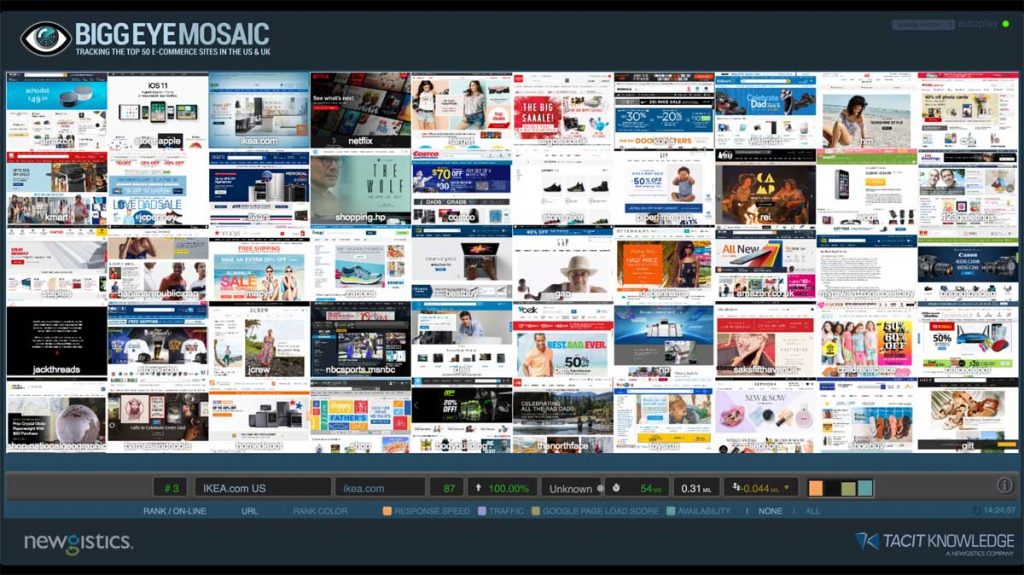This screenshot has width=1024, height=575.
Task: Click the up arrow beside 100.00%
Action: [478, 487]
